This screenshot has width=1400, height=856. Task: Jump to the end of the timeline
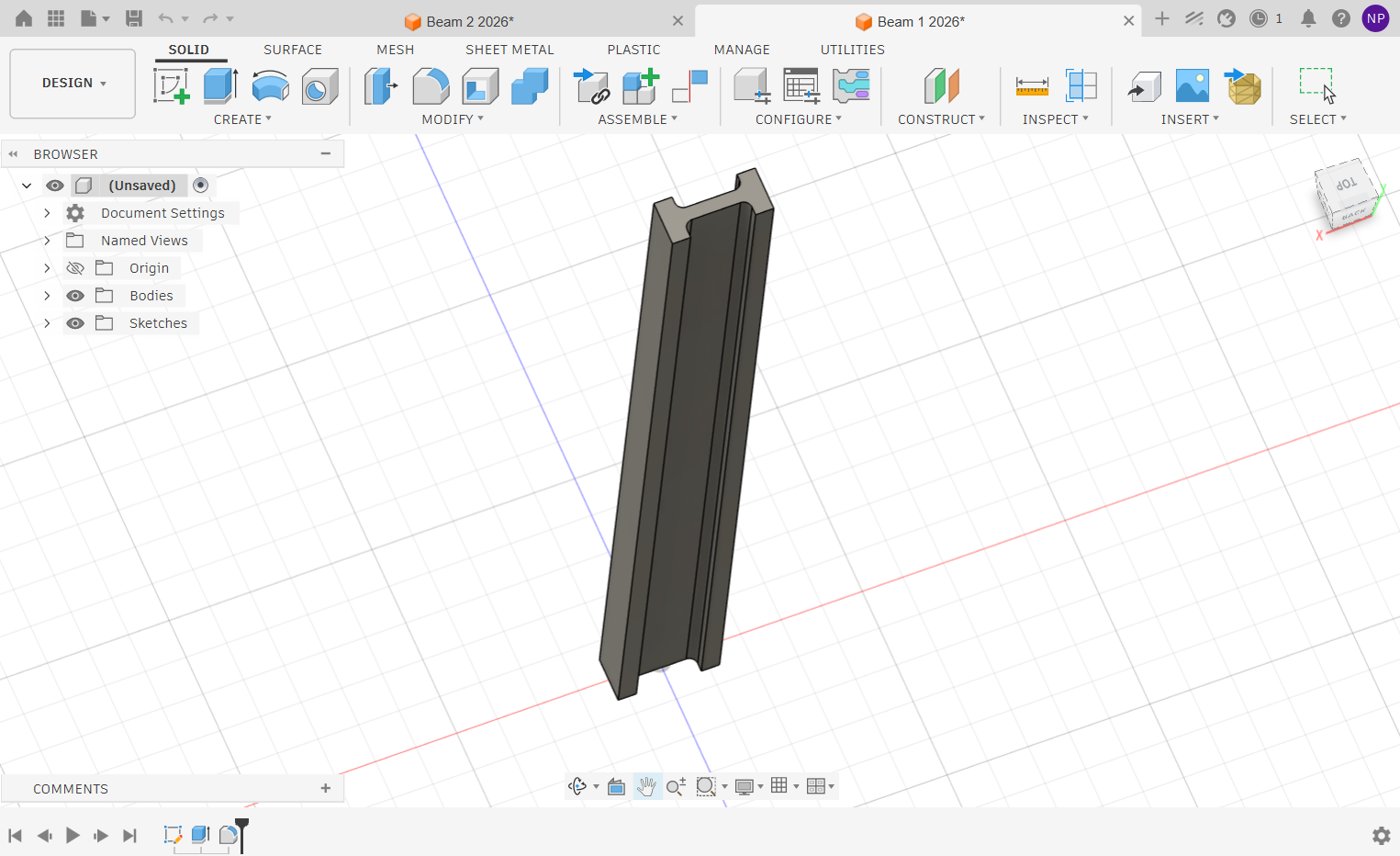(x=129, y=835)
